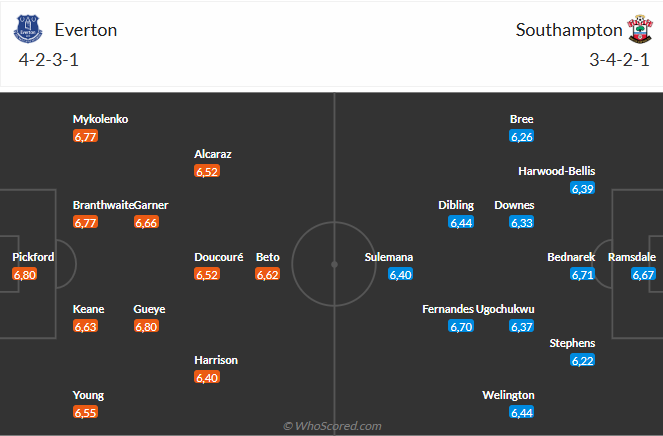Select Gueye's 6,80 rating badge
This screenshot has width=663, height=436.
pos(147,326)
